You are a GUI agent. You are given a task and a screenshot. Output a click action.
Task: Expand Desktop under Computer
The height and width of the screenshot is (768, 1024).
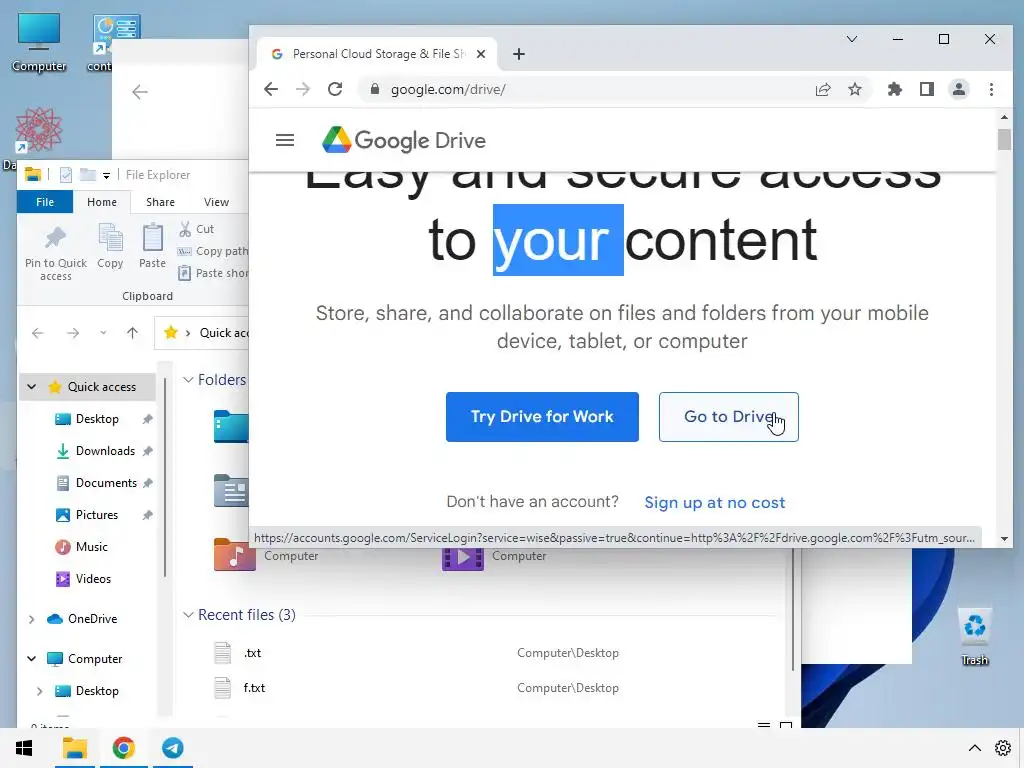39,691
